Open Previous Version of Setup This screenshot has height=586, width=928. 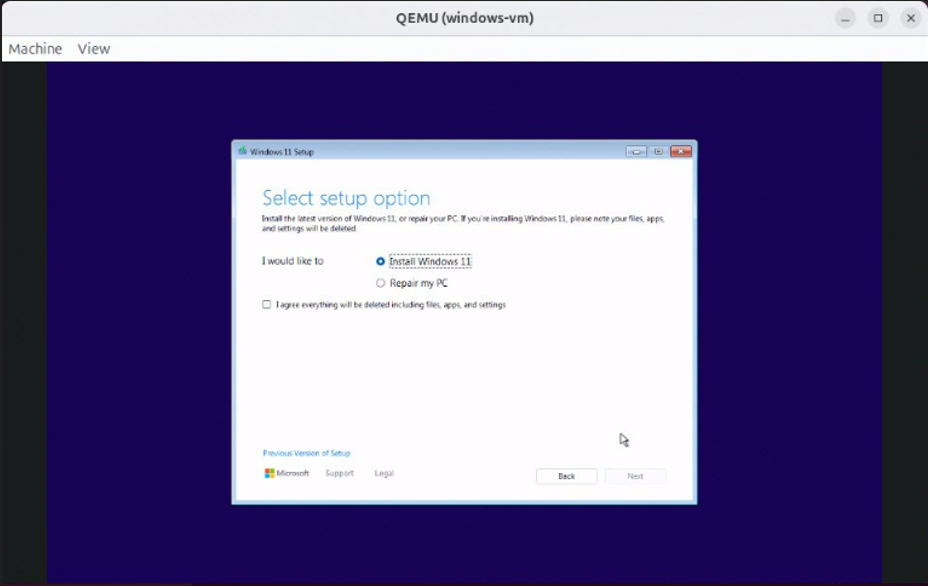pos(305,452)
